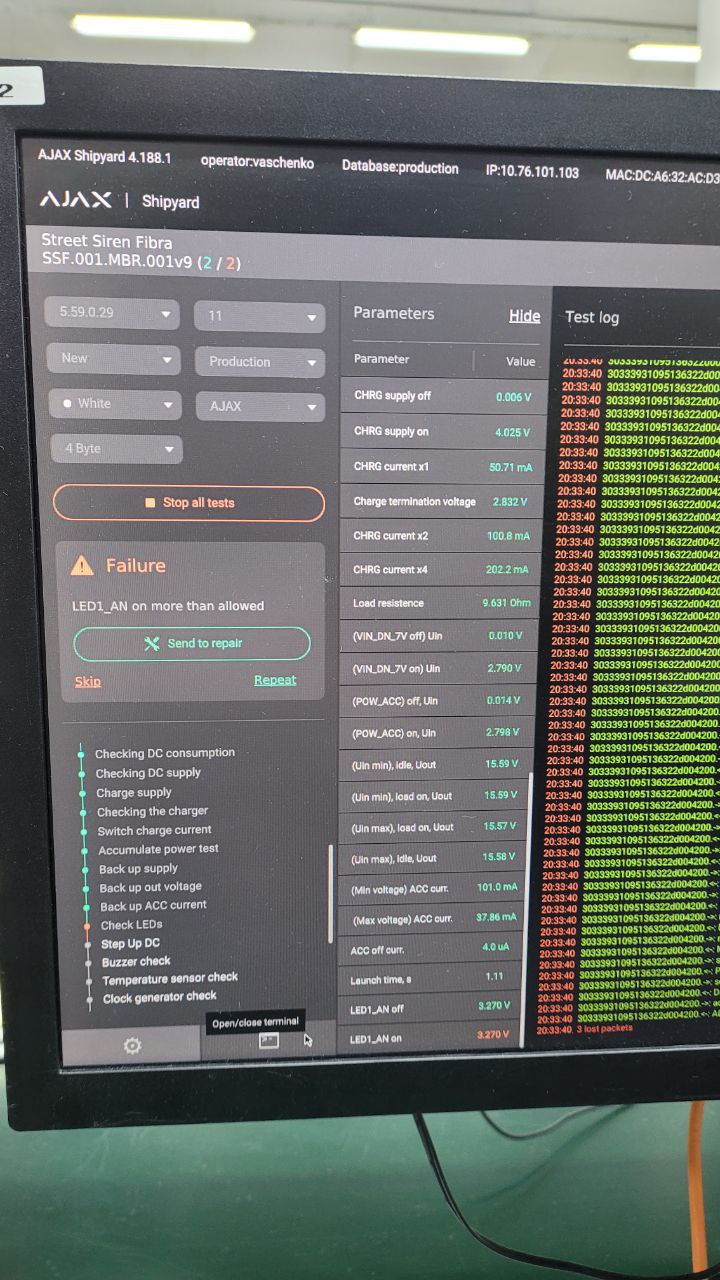The height and width of the screenshot is (1280, 720).
Task: Click the AJAX logo in the header
Action: coord(75,200)
